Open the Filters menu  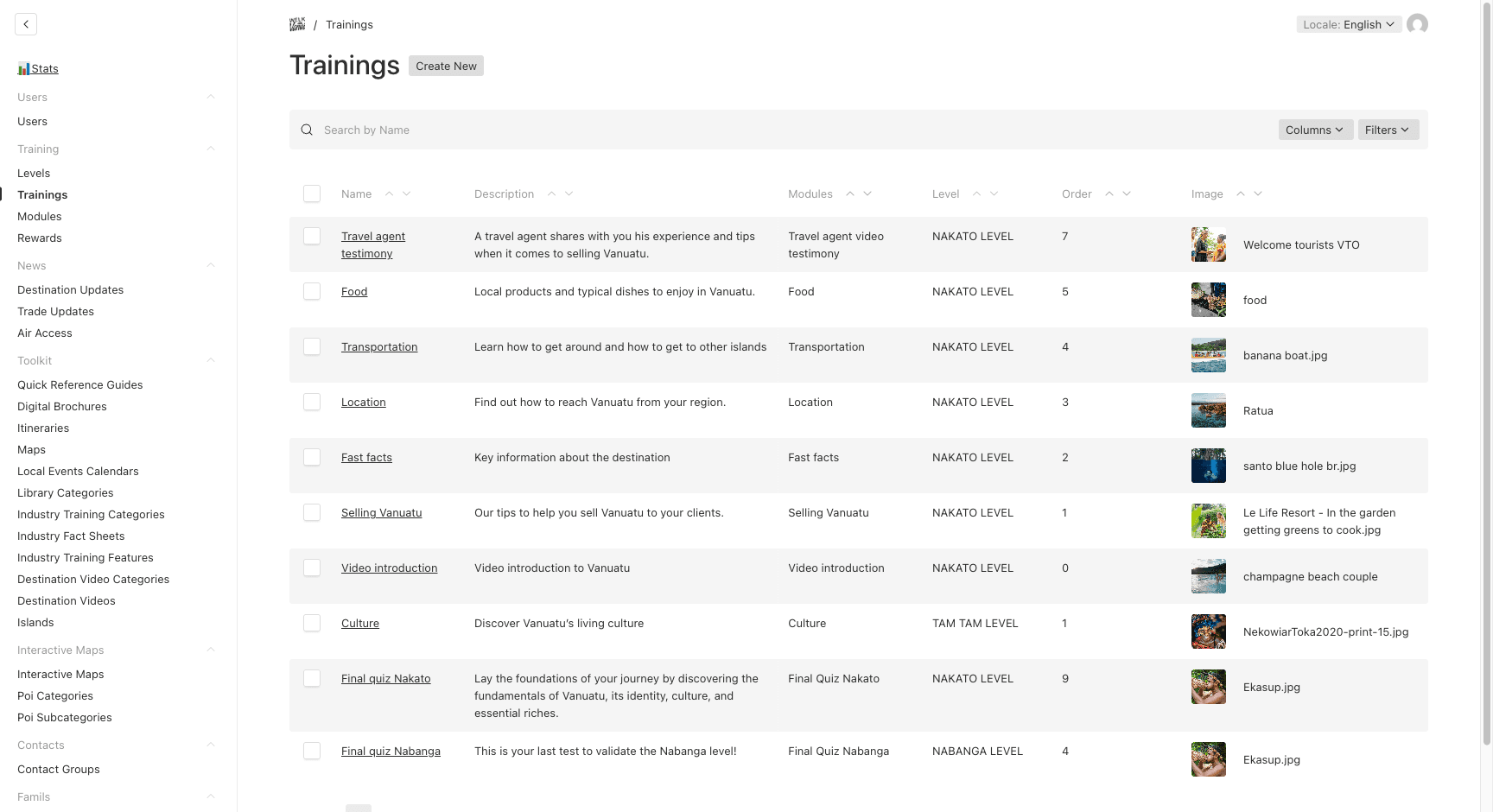(1388, 130)
